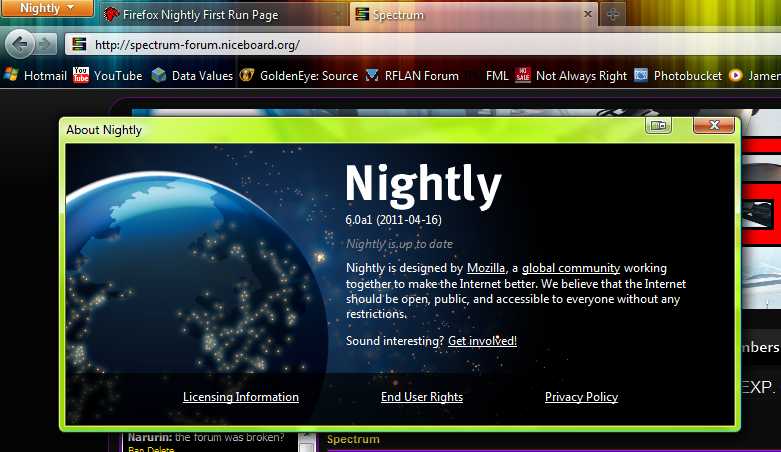Open the Not Always Right bookmark
The height and width of the screenshot is (452, 781).
click(x=571, y=76)
